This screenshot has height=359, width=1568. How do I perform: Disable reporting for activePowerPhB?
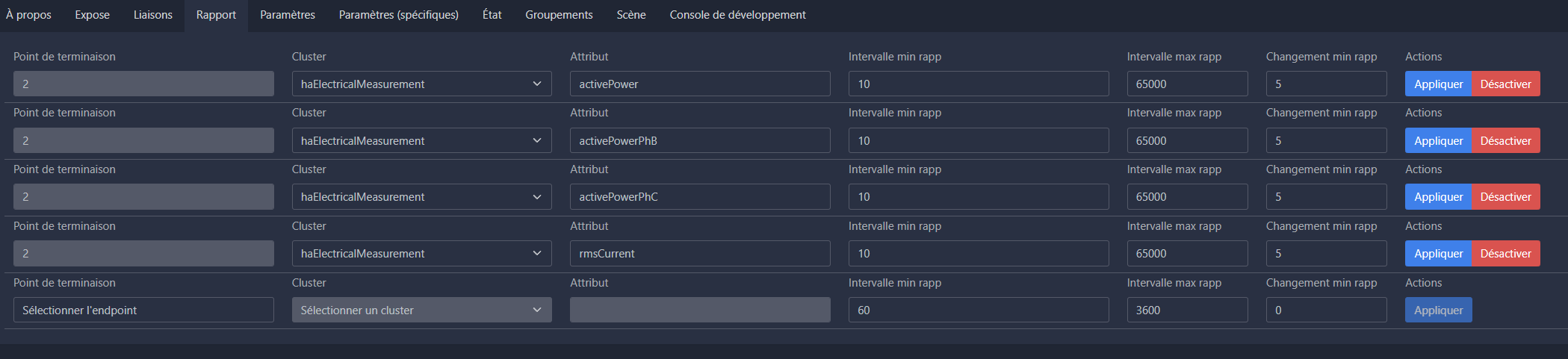click(1505, 141)
